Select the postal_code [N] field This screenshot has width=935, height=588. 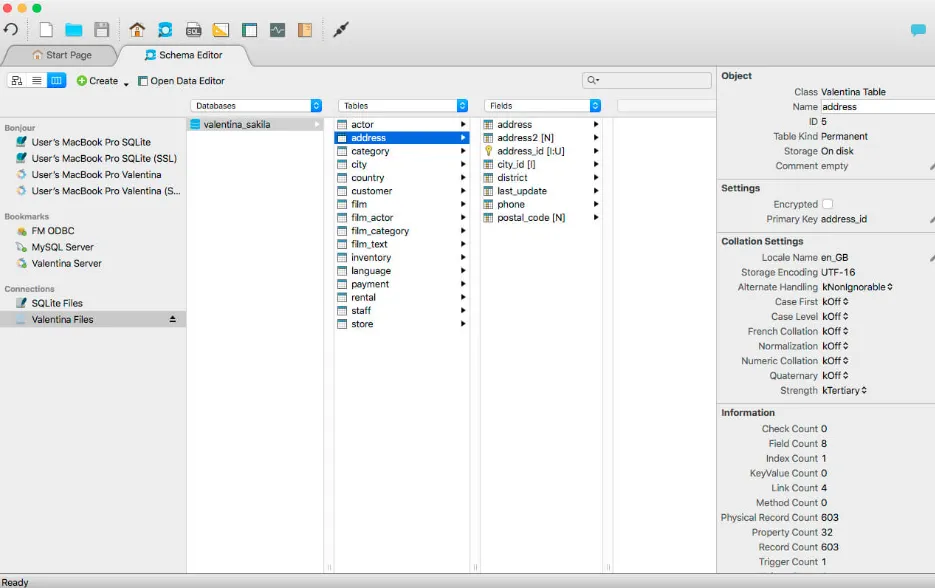point(541,218)
